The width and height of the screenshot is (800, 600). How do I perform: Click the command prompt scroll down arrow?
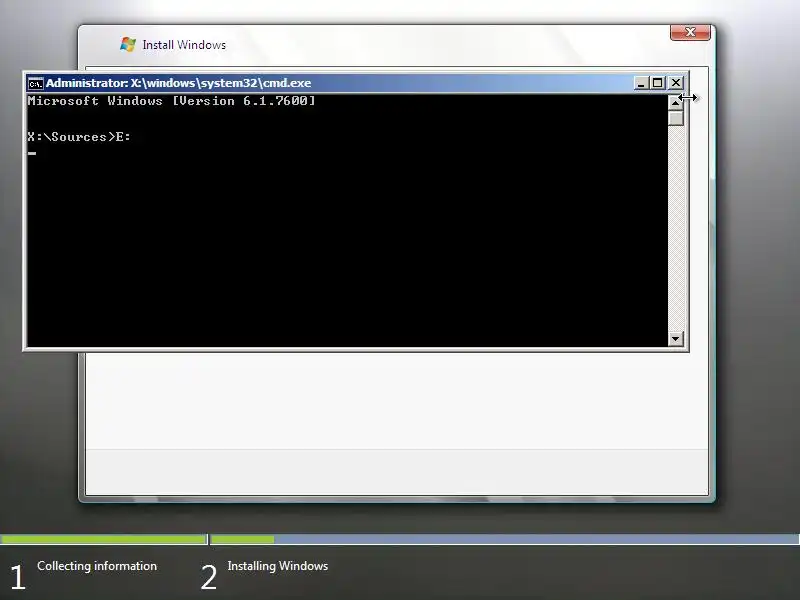coord(676,338)
